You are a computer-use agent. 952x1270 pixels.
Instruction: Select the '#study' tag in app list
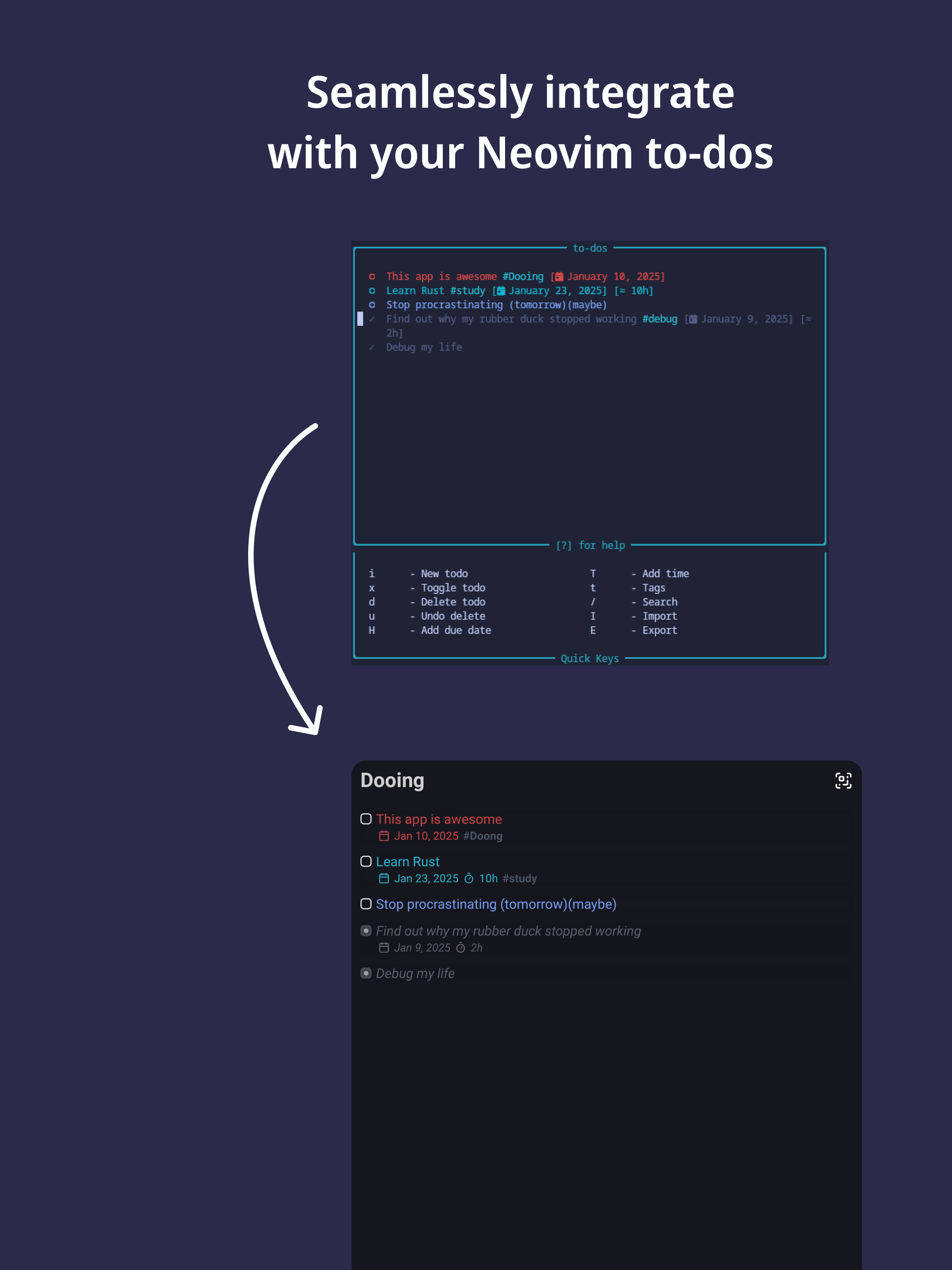(x=519, y=879)
